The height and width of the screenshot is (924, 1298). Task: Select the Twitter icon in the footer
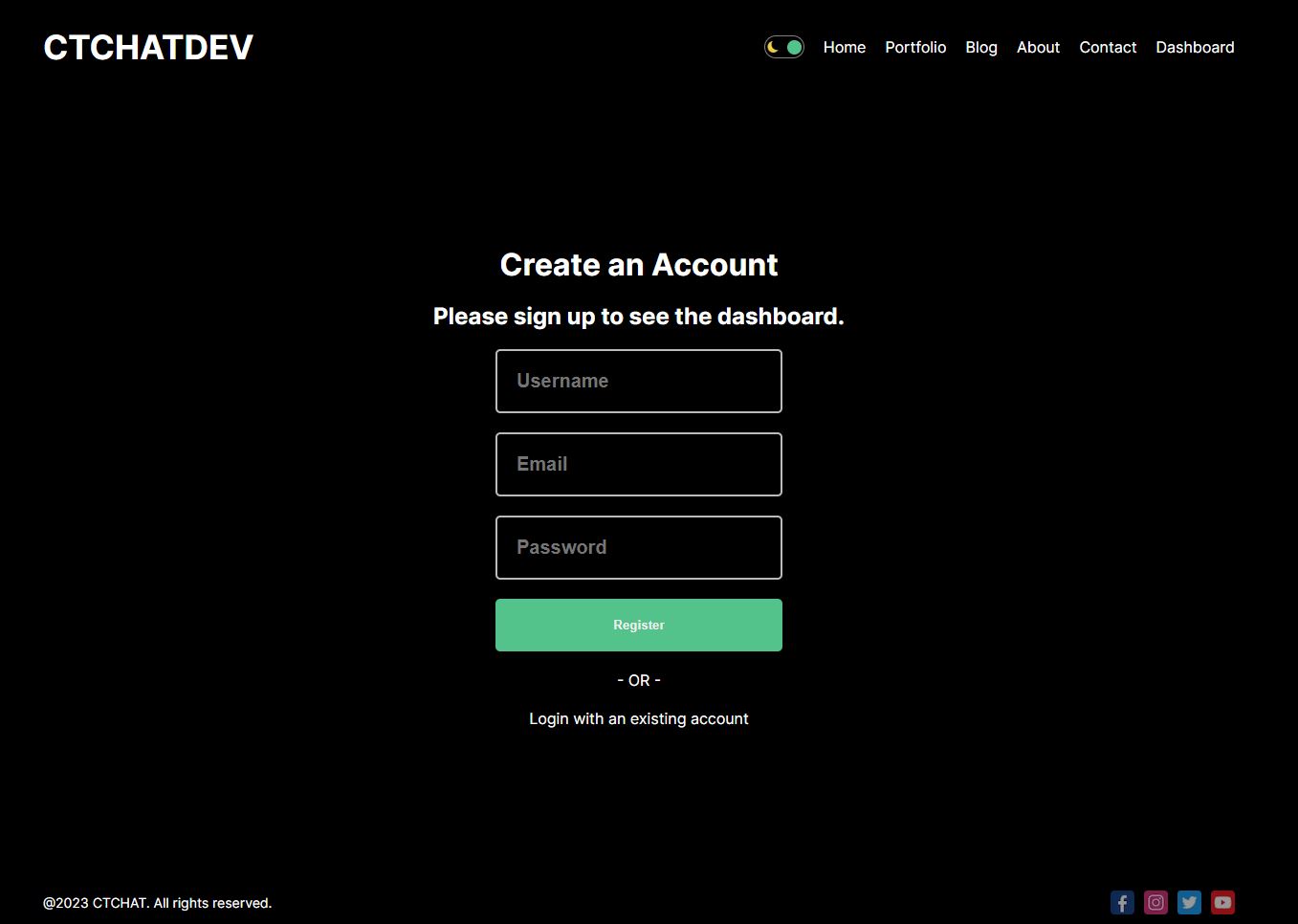[1189, 902]
